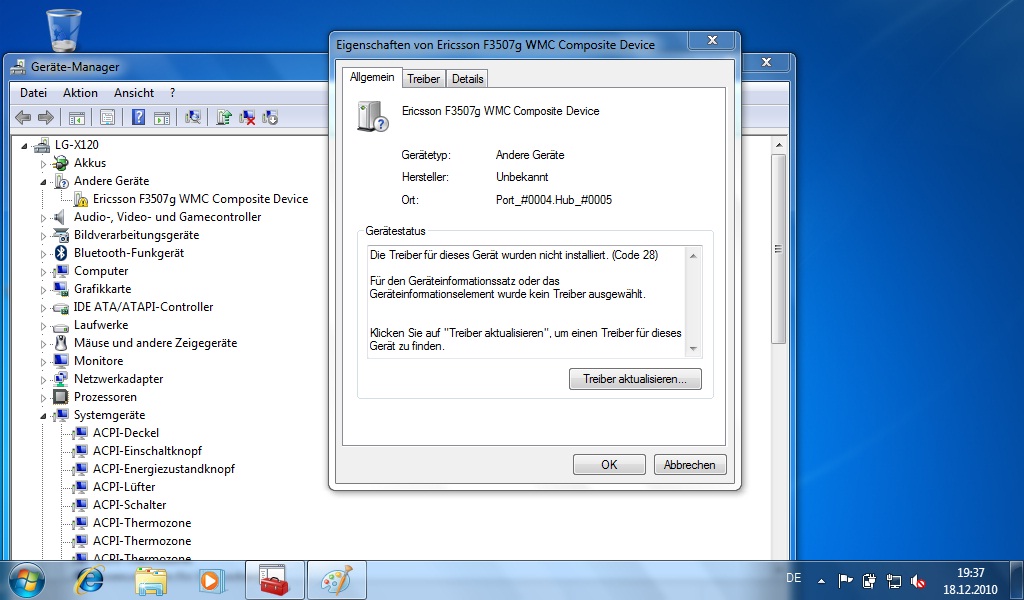Click the muted volume tray icon
This screenshot has width=1024, height=600.
(x=918, y=580)
